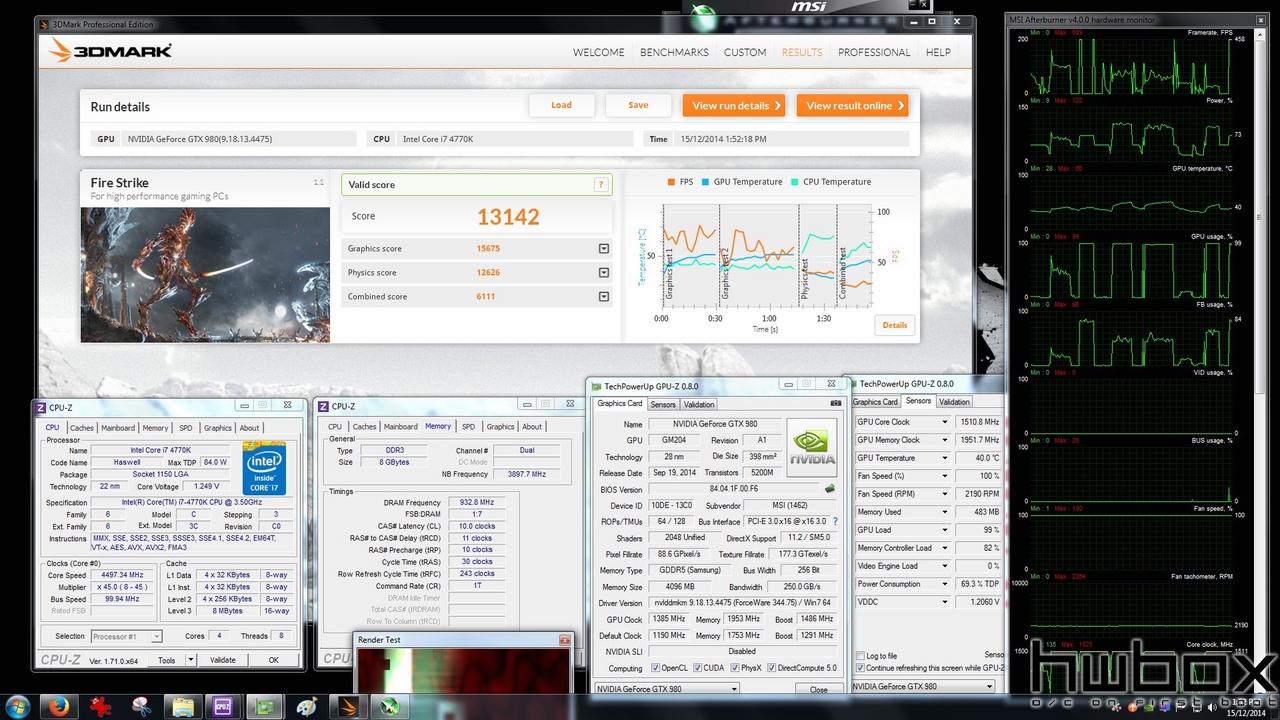
Task: Open Paint palette icon in taskbar
Action: tap(306, 706)
